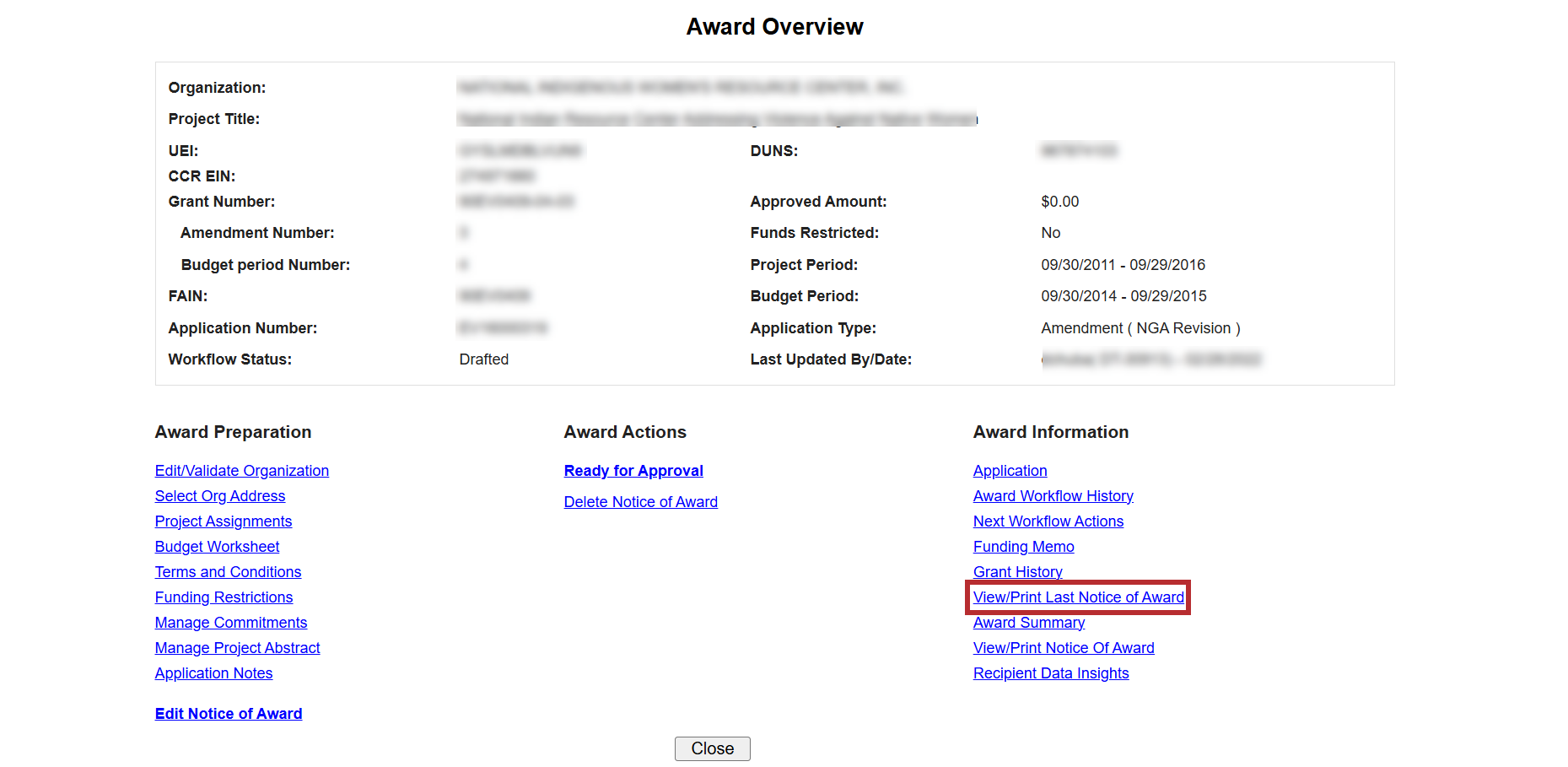Viewport: 1568px width, 767px height.
Task: View Grant History
Action: click(x=1017, y=572)
